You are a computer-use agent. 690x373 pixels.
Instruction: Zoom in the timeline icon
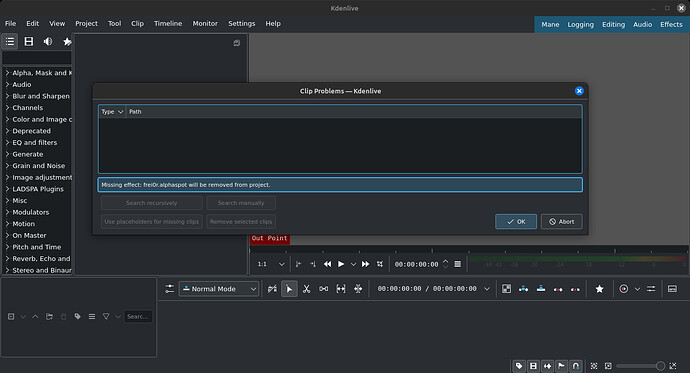(x=673, y=366)
